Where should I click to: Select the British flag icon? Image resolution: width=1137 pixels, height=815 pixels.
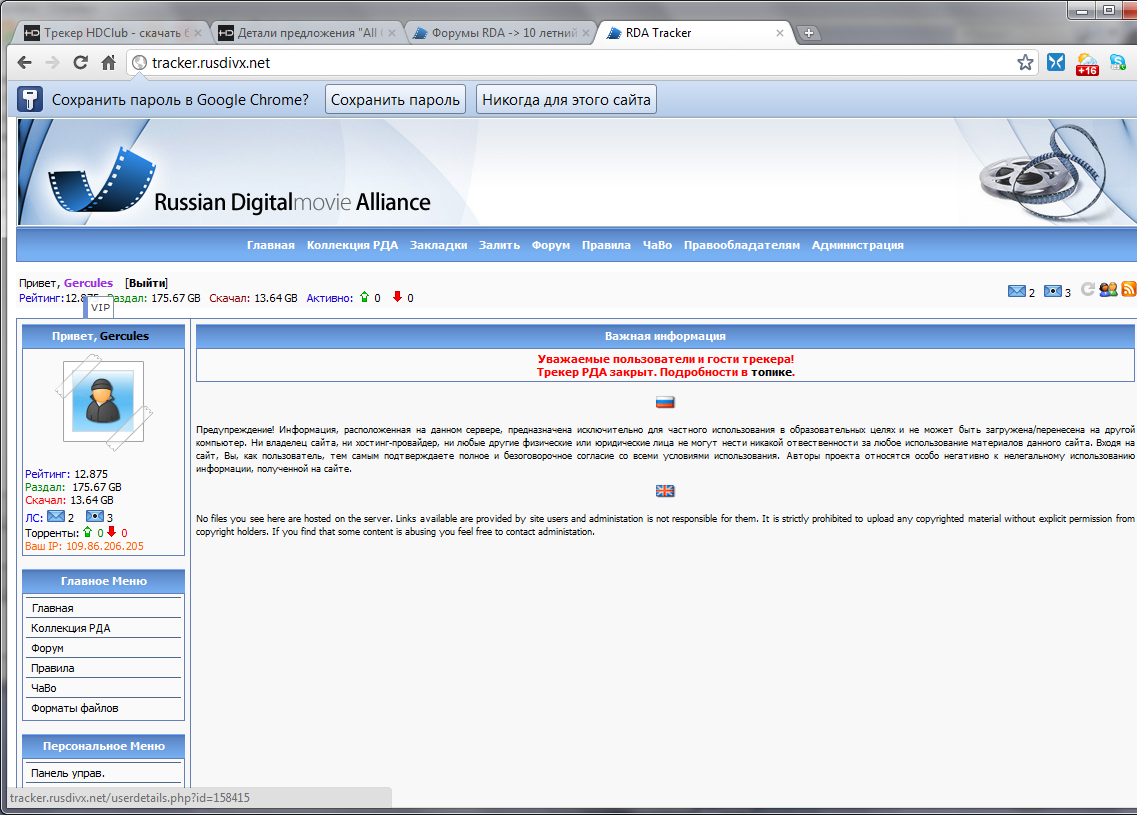(665, 491)
